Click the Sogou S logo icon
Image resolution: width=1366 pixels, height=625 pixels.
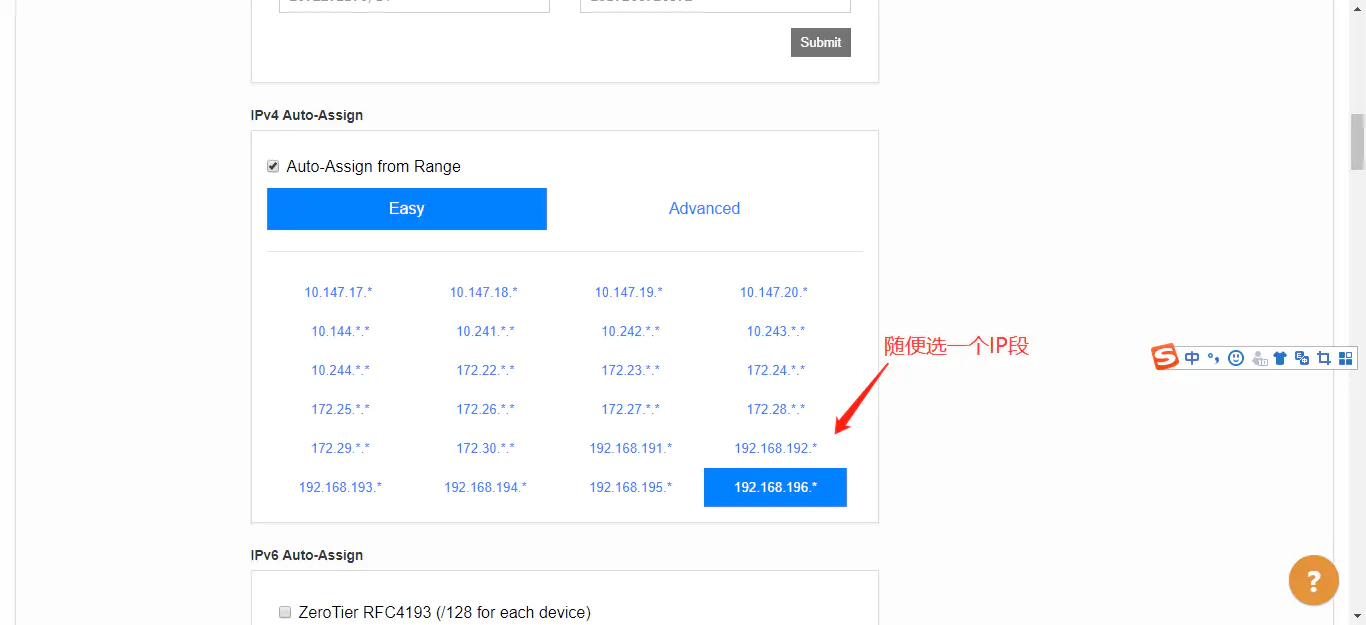click(1165, 357)
